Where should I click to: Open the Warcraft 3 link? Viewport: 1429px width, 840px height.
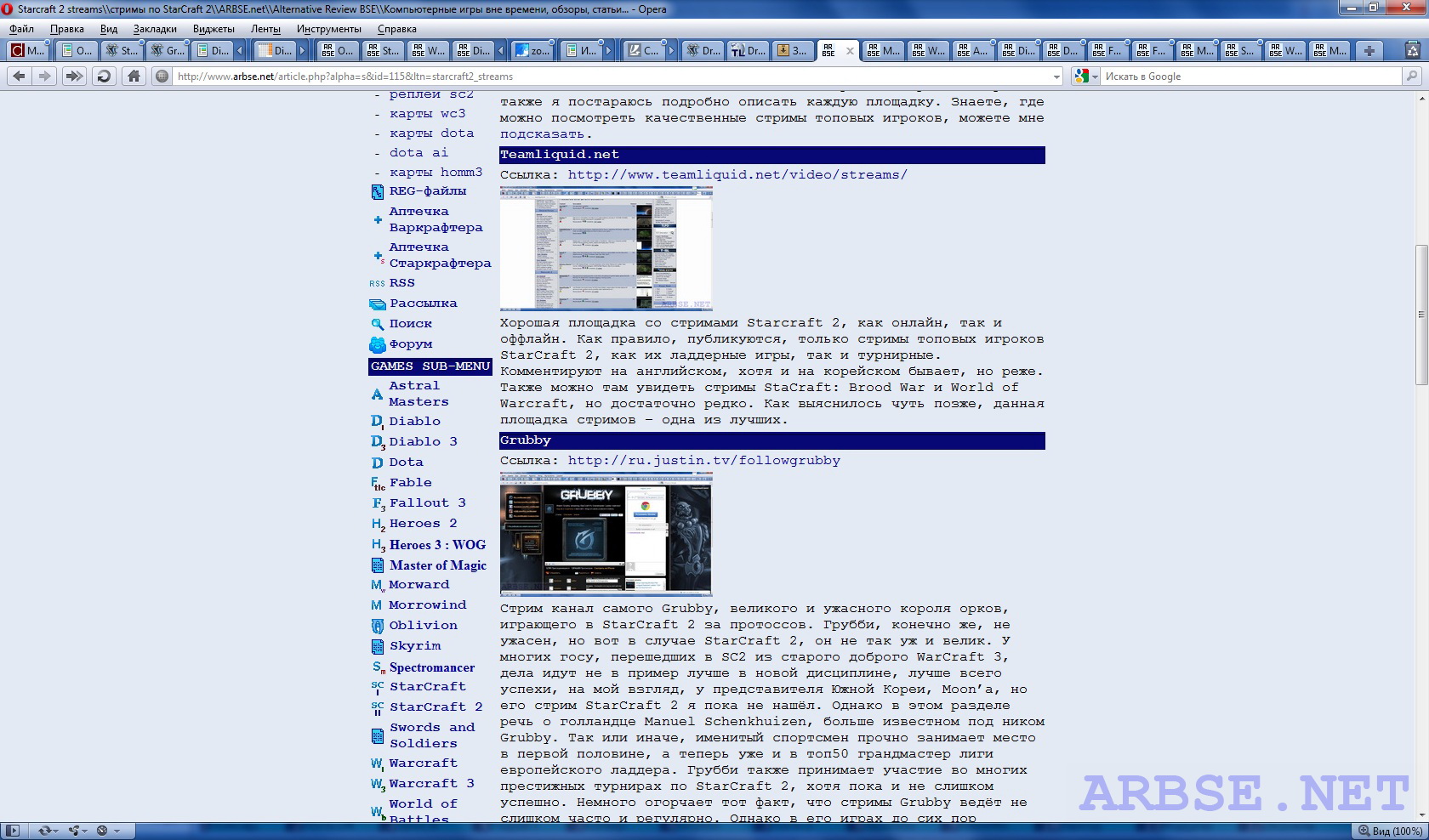pyautogui.click(x=432, y=784)
